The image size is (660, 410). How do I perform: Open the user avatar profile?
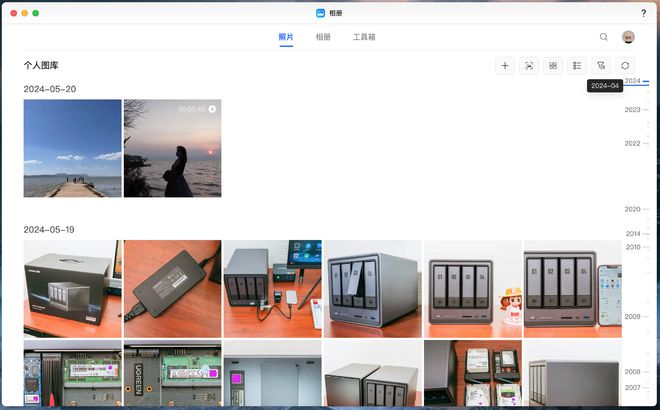(x=628, y=37)
